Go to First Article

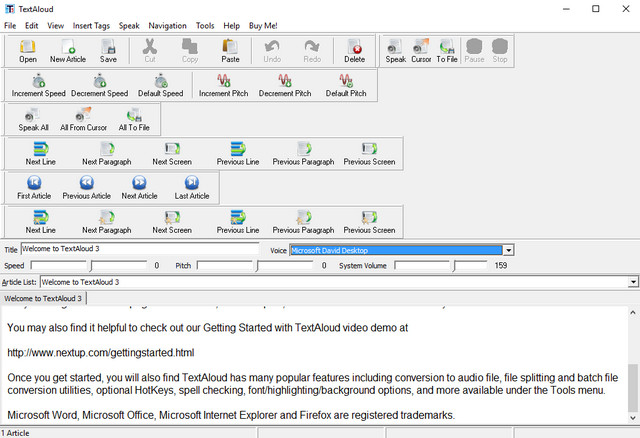34,188
